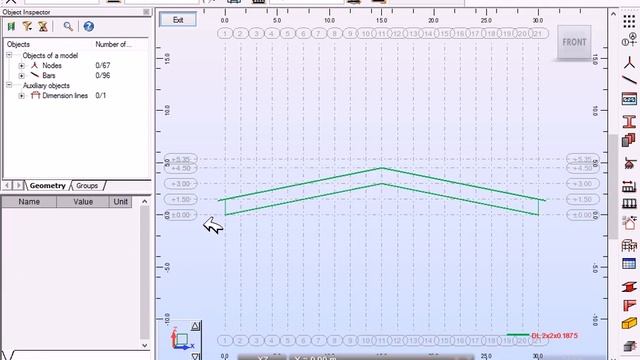The width and height of the screenshot is (640, 360).
Task: Click the green flag icon in Object Inspector
Action: (11, 27)
